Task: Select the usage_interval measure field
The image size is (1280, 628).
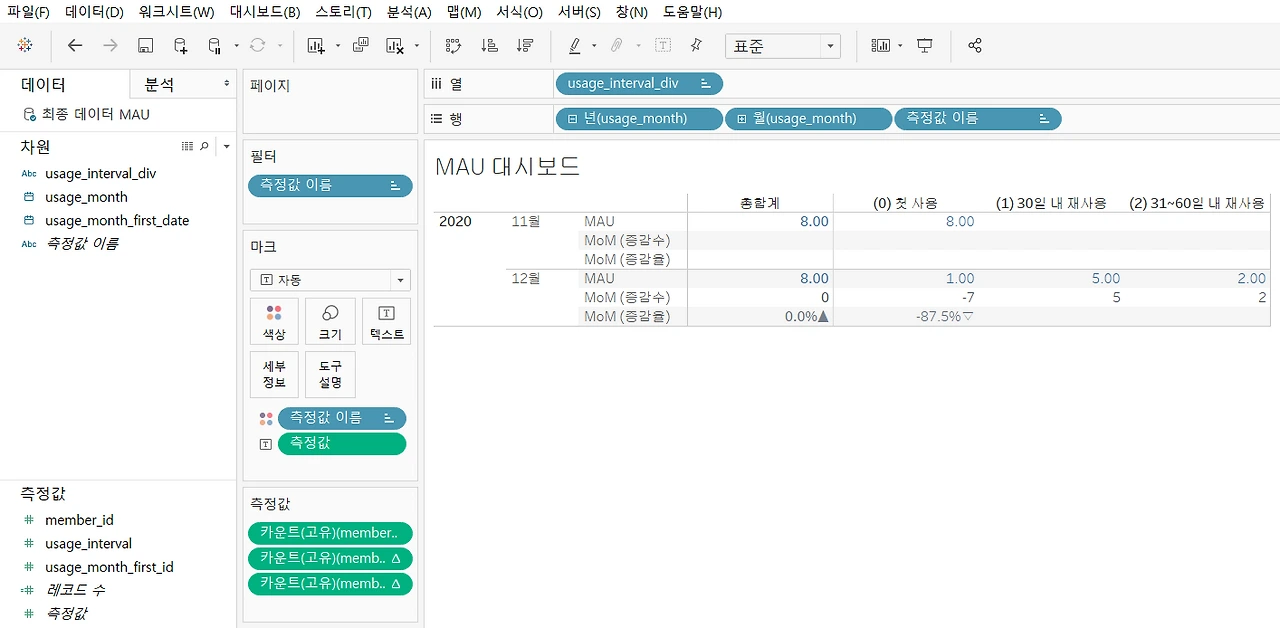Action: (88, 544)
